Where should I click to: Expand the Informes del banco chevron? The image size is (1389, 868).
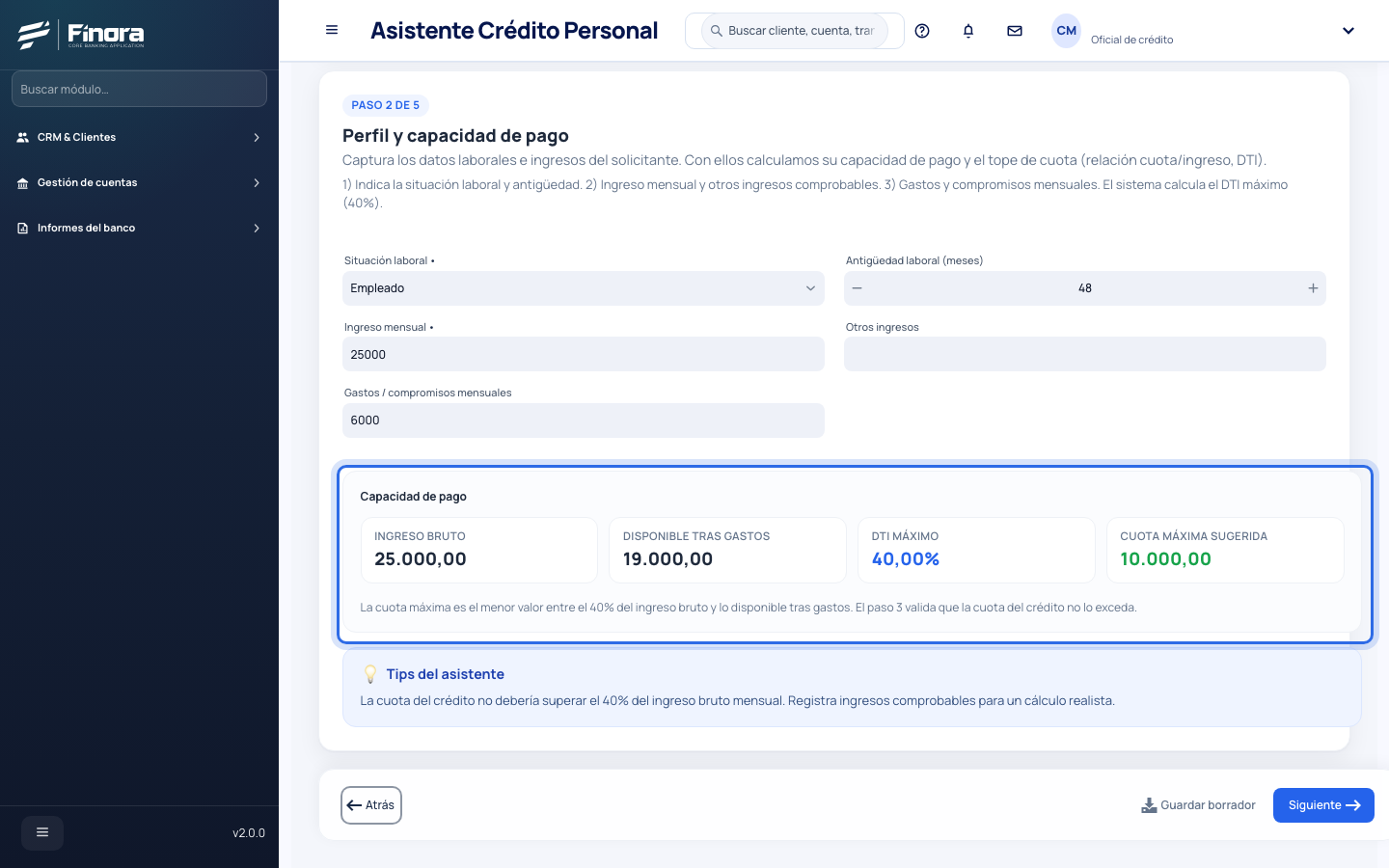pyautogui.click(x=257, y=229)
